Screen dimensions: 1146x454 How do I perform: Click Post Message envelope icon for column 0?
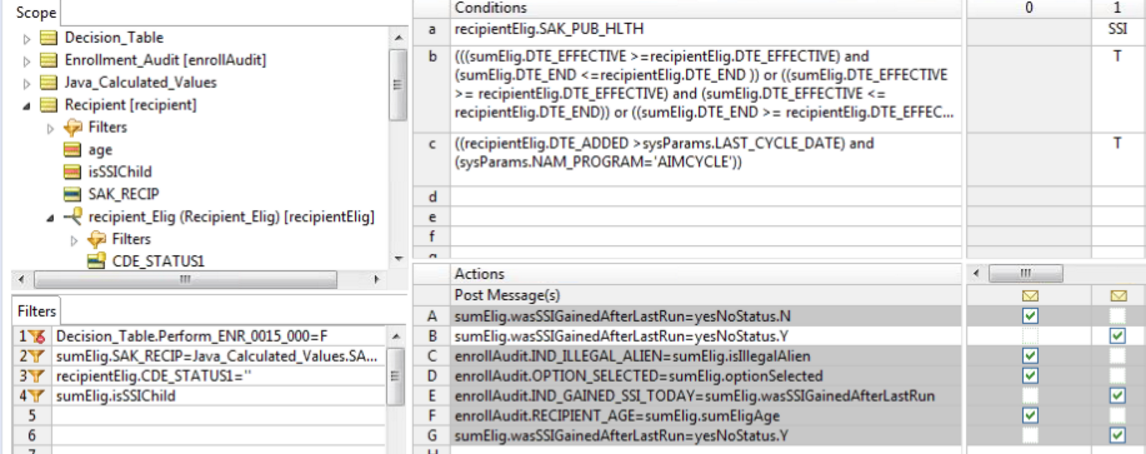tap(1031, 296)
